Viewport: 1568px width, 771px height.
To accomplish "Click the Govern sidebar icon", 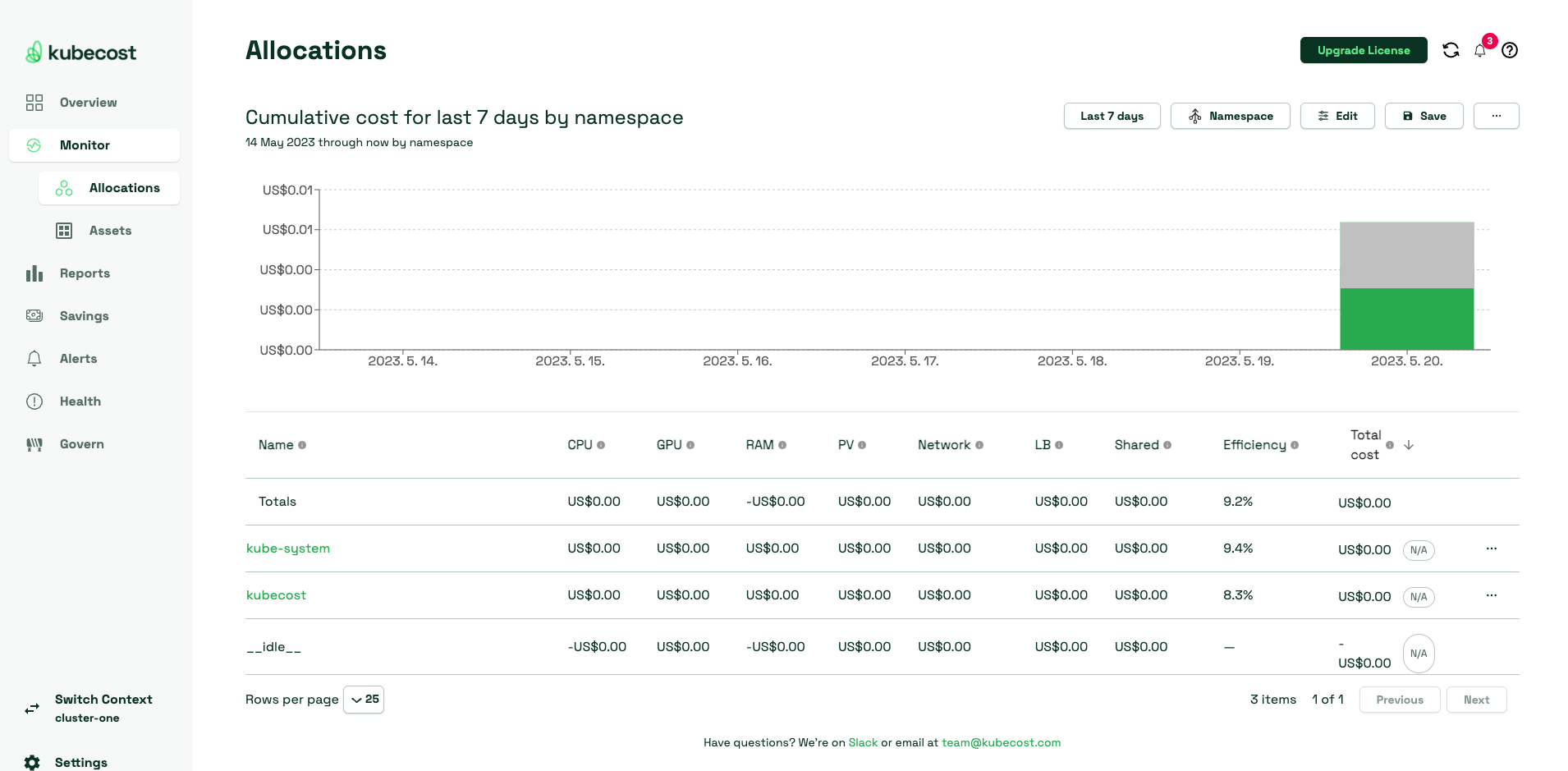I will pyautogui.click(x=34, y=444).
